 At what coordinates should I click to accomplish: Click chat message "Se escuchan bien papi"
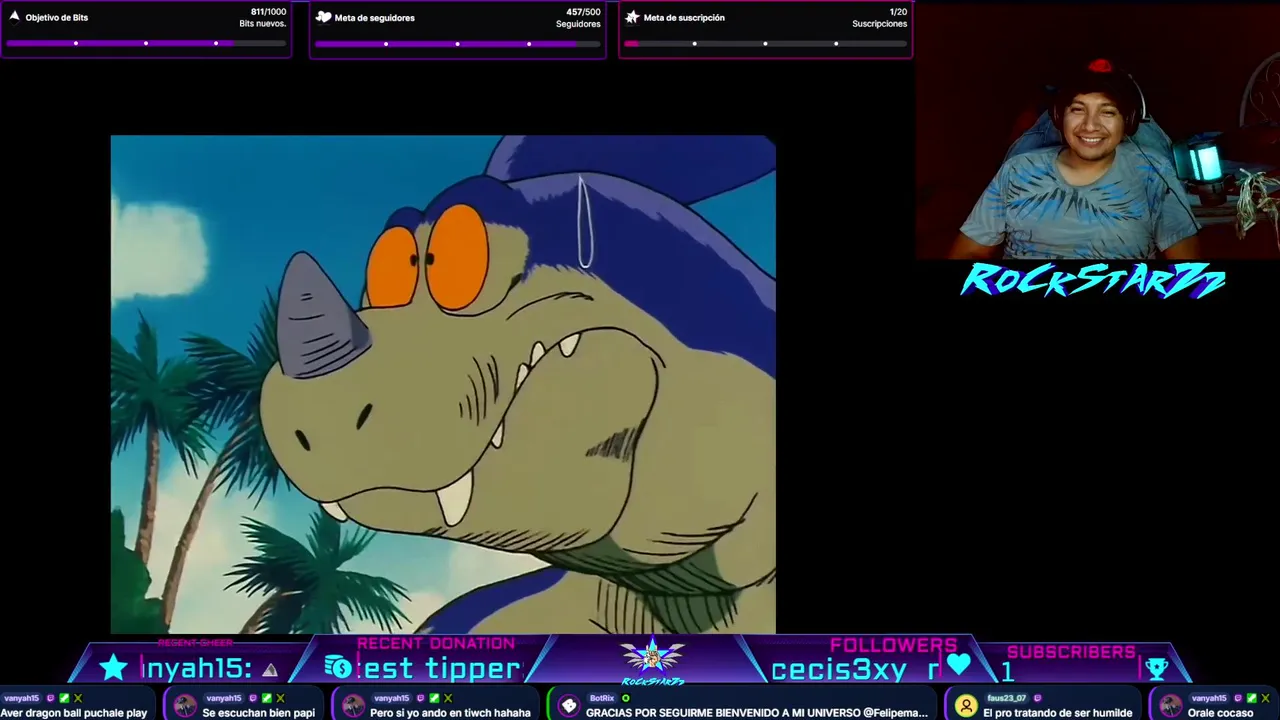(258, 713)
